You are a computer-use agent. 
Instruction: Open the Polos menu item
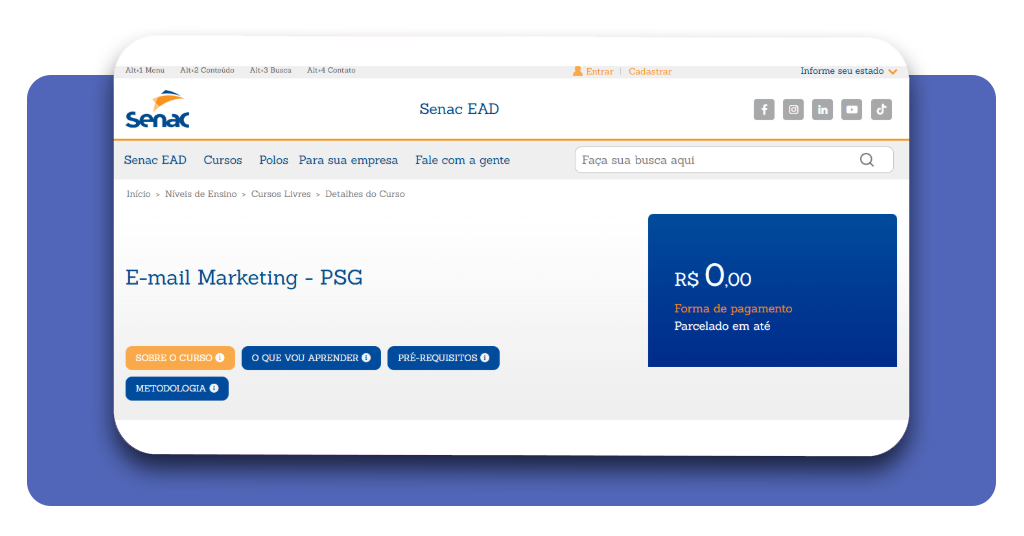(x=274, y=160)
